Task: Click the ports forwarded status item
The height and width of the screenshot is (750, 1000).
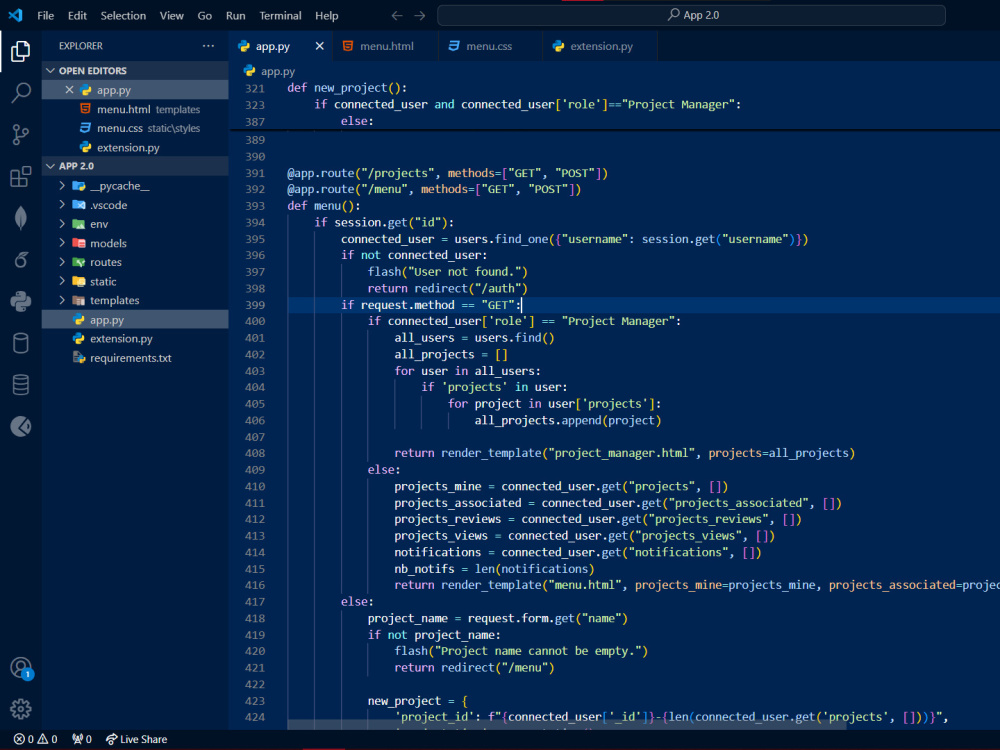Action: click(x=82, y=739)
